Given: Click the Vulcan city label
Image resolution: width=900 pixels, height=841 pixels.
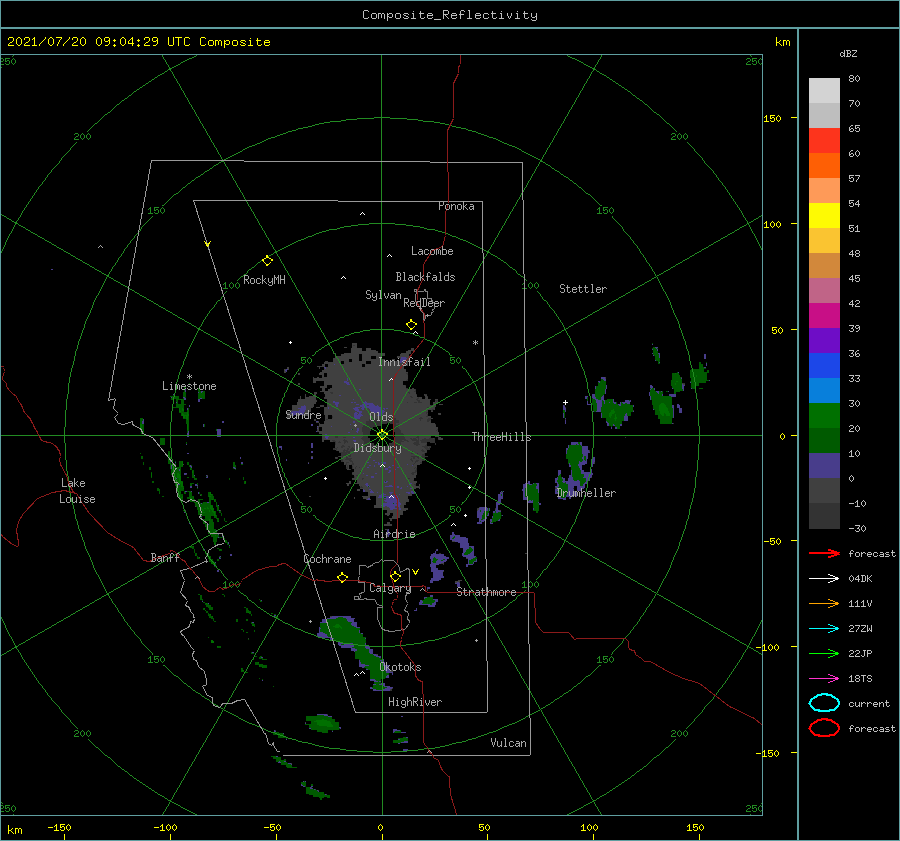Looking at the screenshot, I should [x=509, y=743].
